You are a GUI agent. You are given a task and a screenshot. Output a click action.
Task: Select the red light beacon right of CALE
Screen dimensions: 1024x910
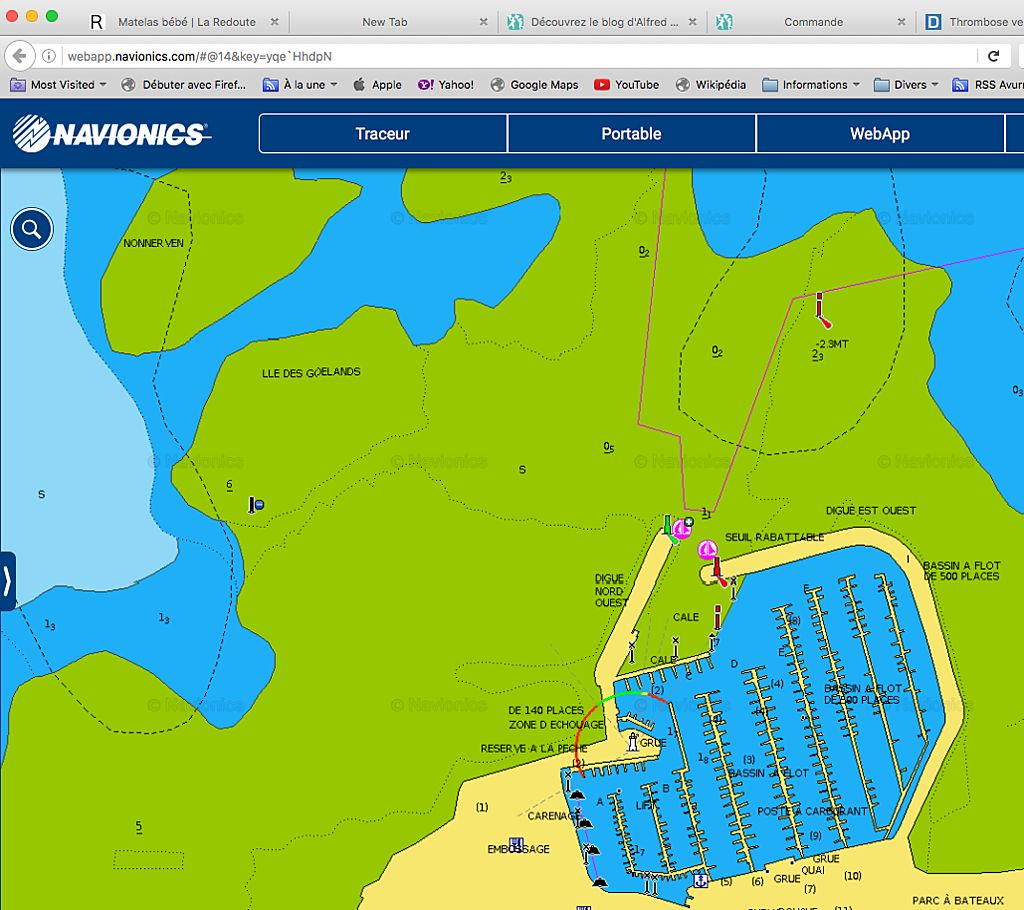click(x=717, y=617)
